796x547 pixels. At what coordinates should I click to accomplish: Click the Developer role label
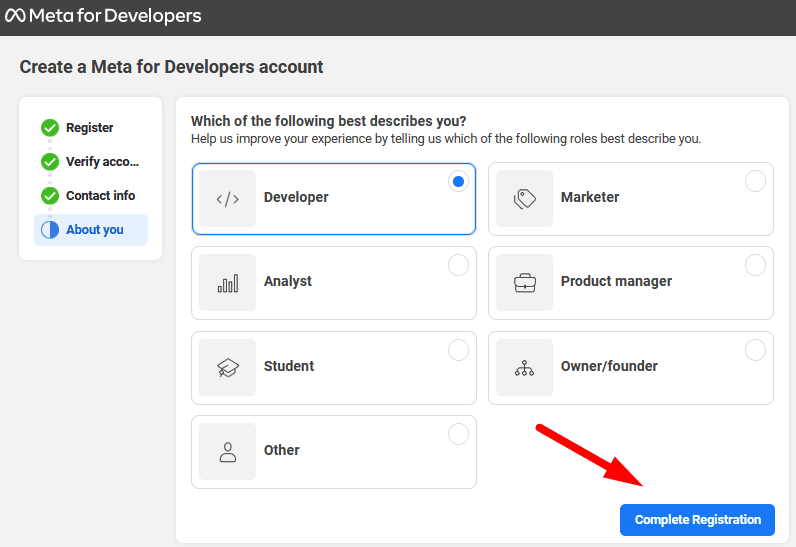click(296, 197)
